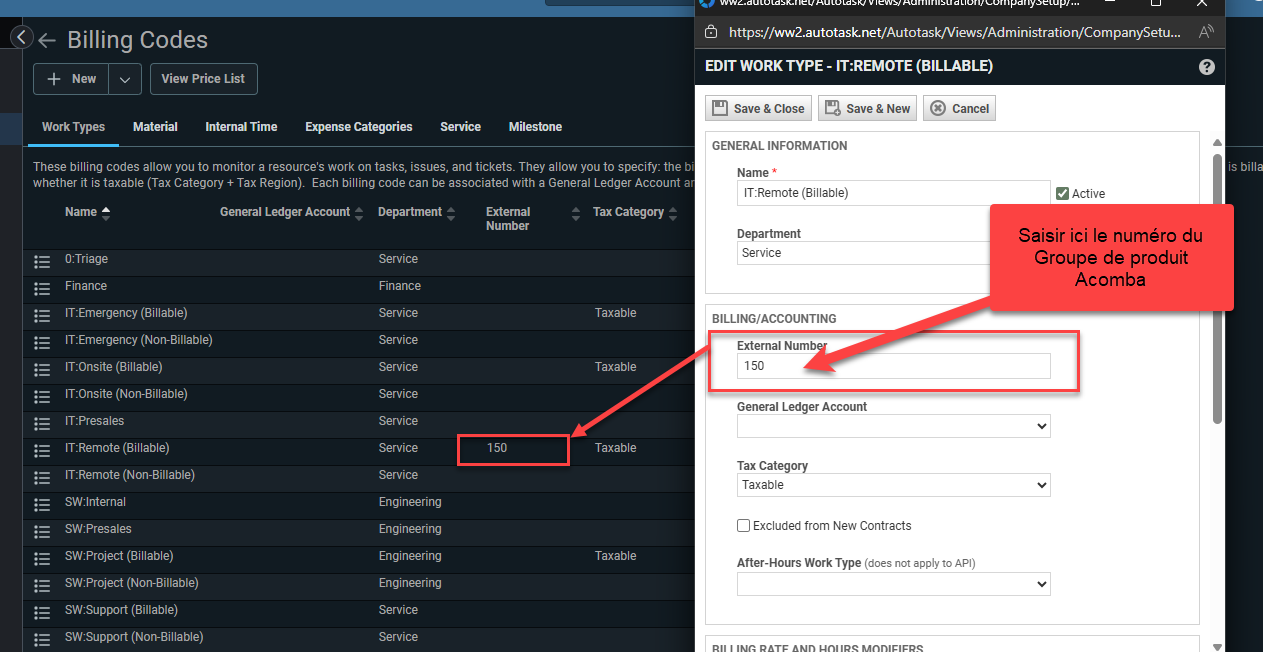Click the 0:Triage row name
The height and width of the screenshot is (652, 1263).
point(86,259)
